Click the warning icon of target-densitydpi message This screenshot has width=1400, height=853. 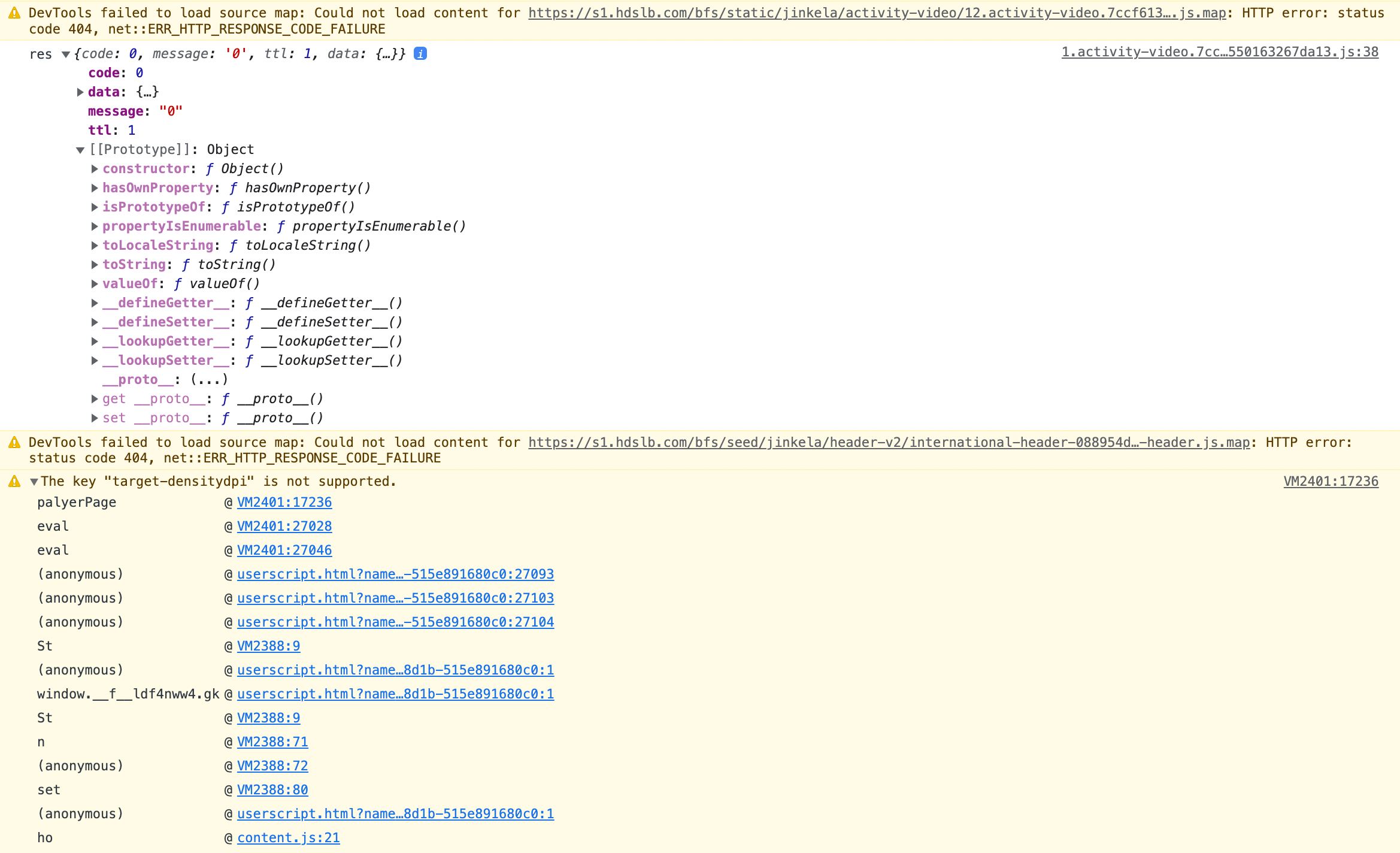point(14,482)
